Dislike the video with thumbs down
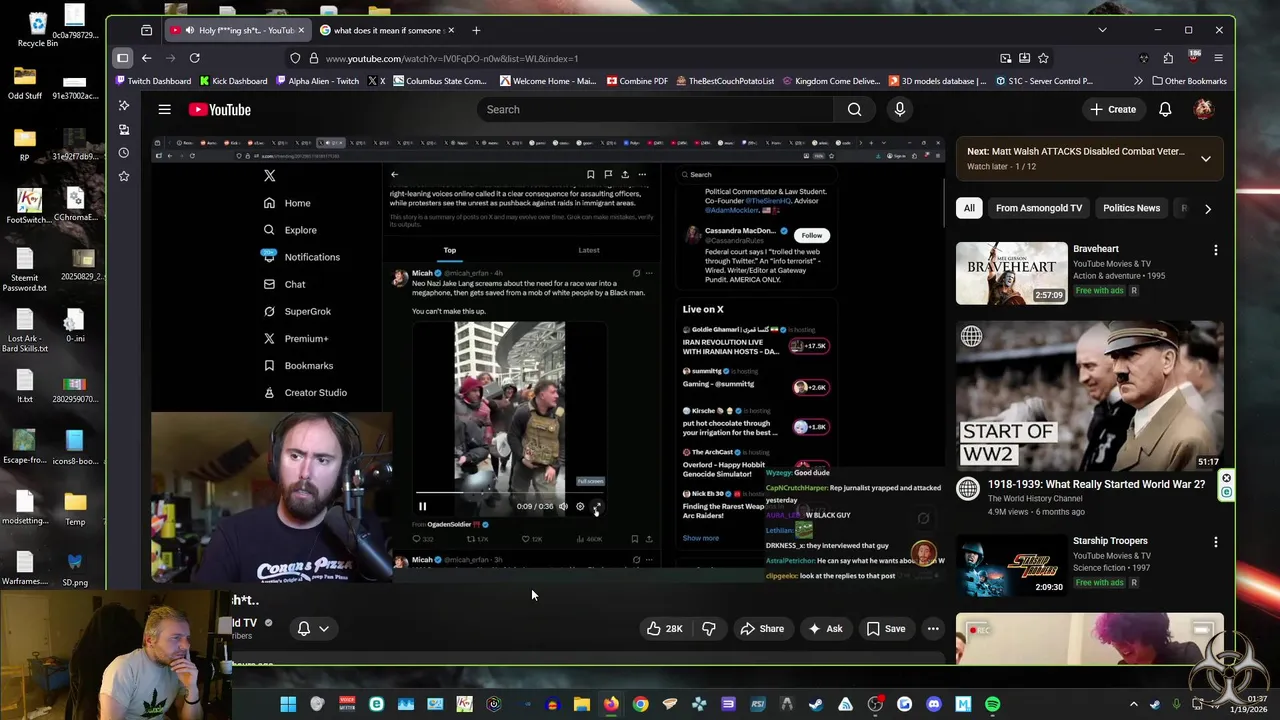Viewport: 1280px width, 720px height. [709, 629]
